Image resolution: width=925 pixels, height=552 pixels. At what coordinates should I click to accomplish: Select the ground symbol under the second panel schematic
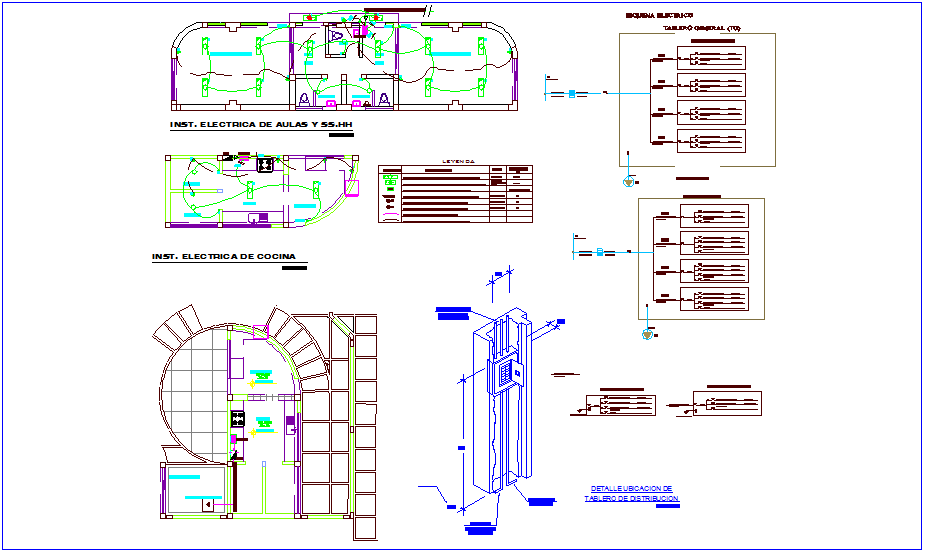[x=648, y=334]
